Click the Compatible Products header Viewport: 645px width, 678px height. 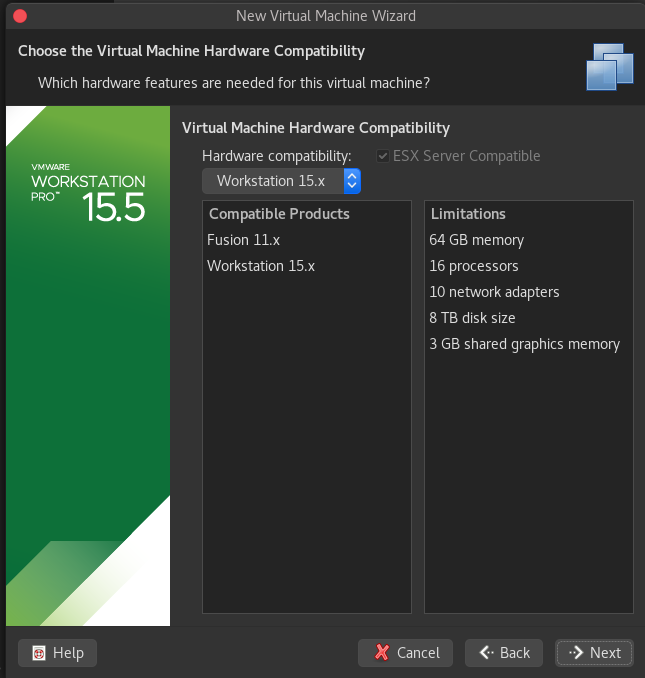[x=279, y=214]
